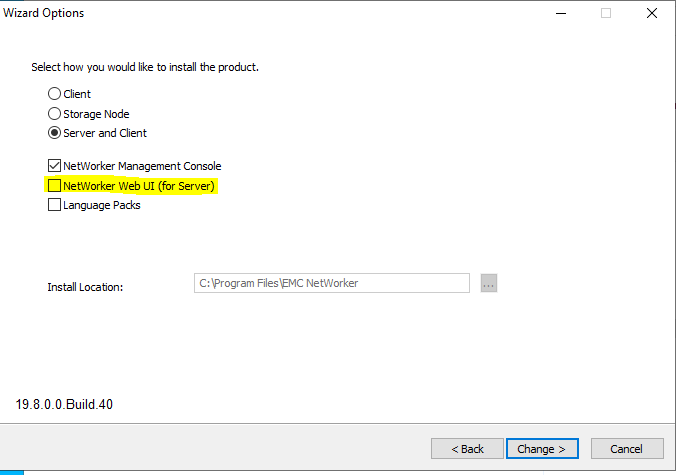Click the browse button with three dots

488,283
